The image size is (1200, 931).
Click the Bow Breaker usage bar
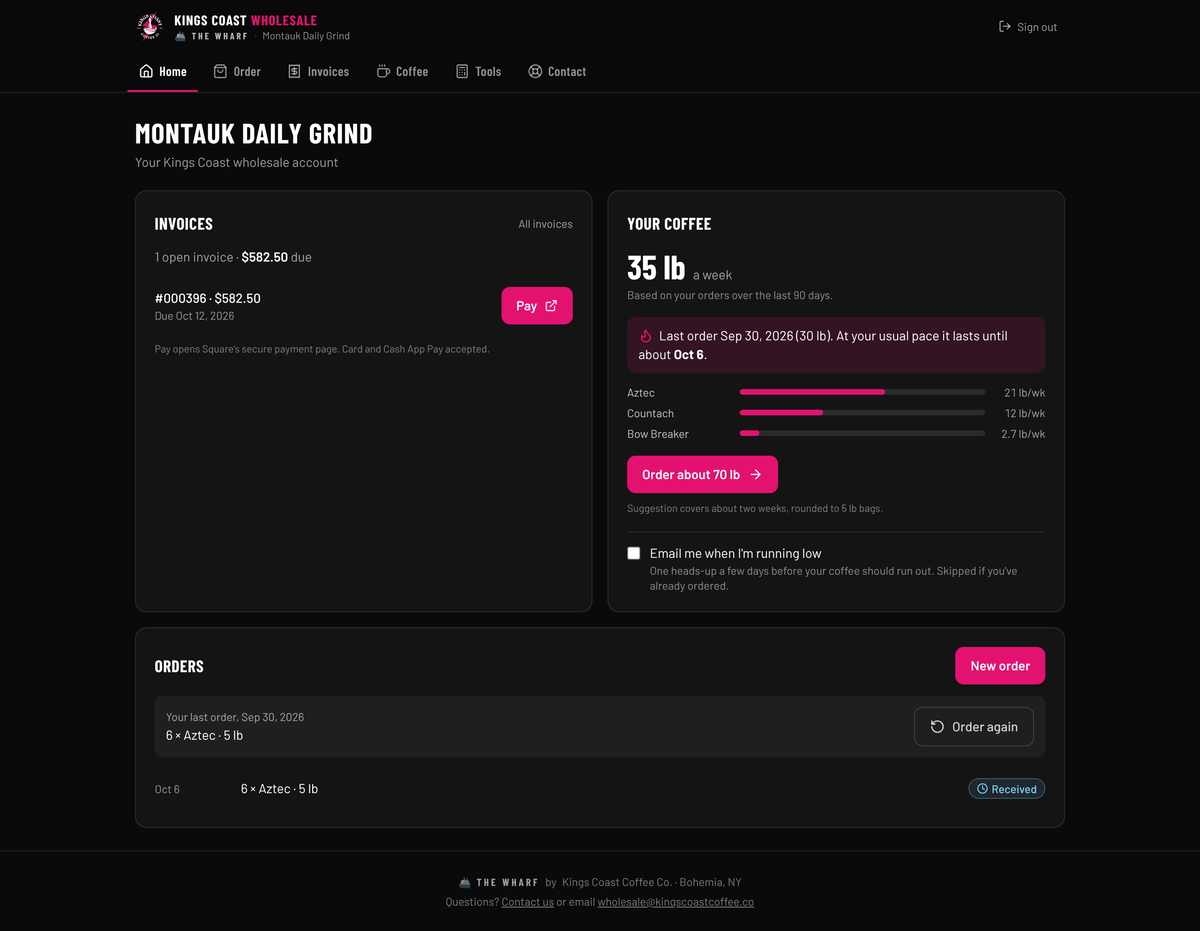coord(862,433)
